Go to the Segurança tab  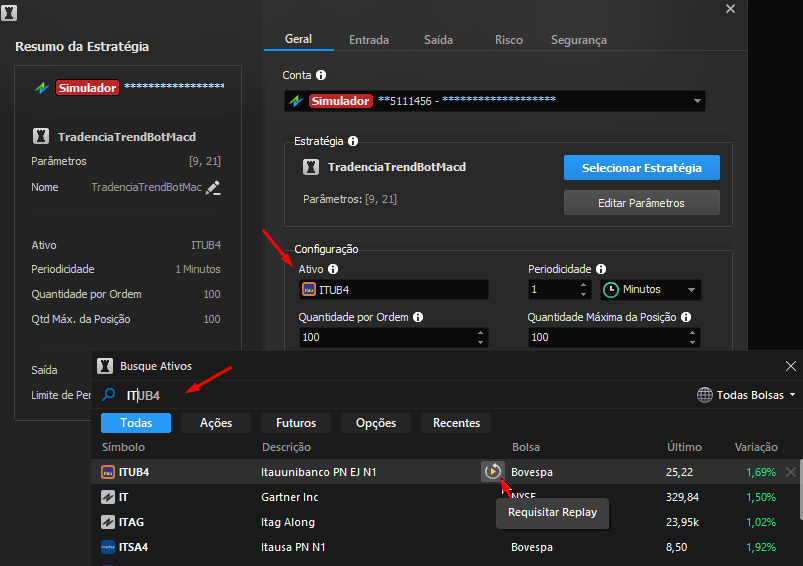tap(579, 40)
